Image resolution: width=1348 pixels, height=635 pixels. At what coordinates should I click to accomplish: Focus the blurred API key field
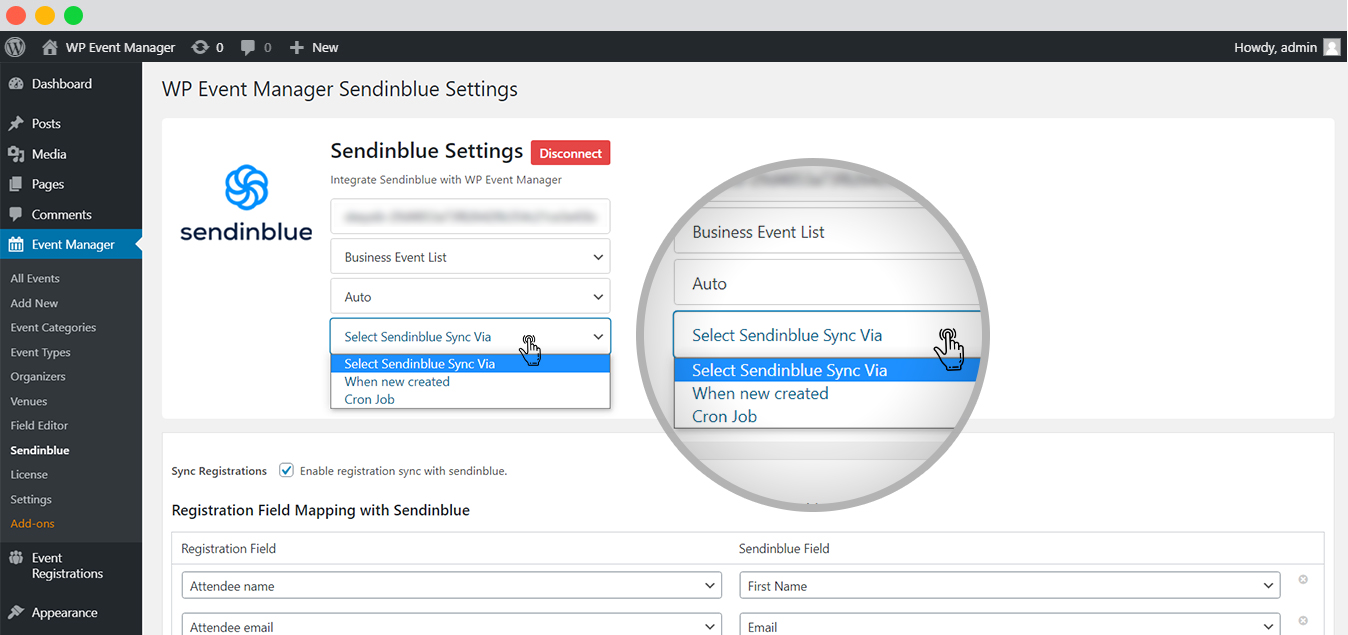click(470, 216)
